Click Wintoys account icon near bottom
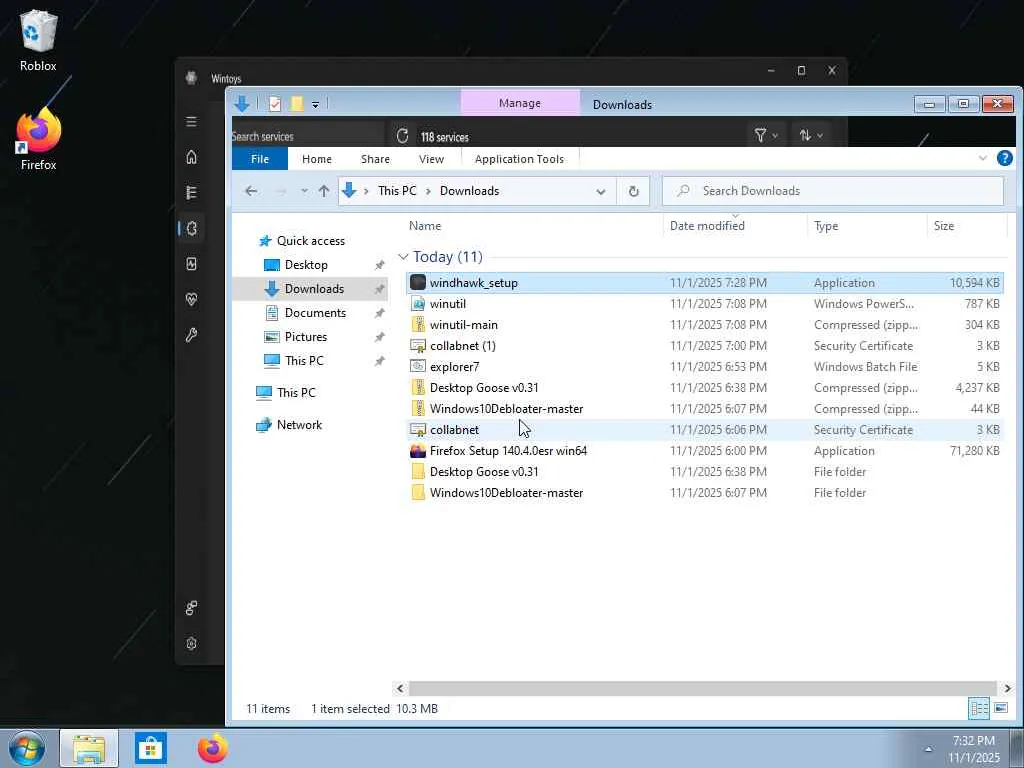Screen dimensions: 1024x768 [x=191, y=608]
